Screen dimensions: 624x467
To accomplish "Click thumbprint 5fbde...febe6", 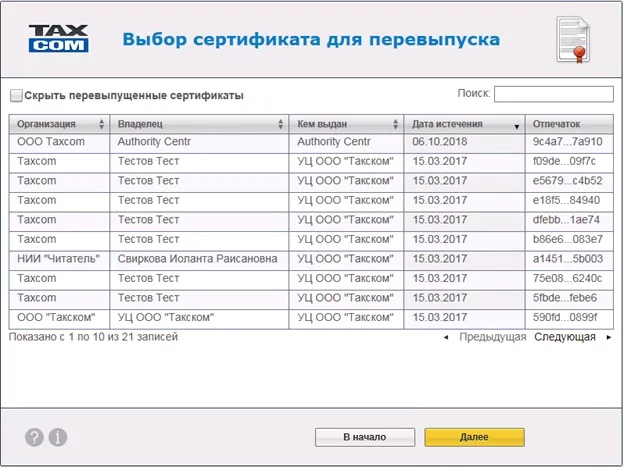I will [x=565, y=298].
